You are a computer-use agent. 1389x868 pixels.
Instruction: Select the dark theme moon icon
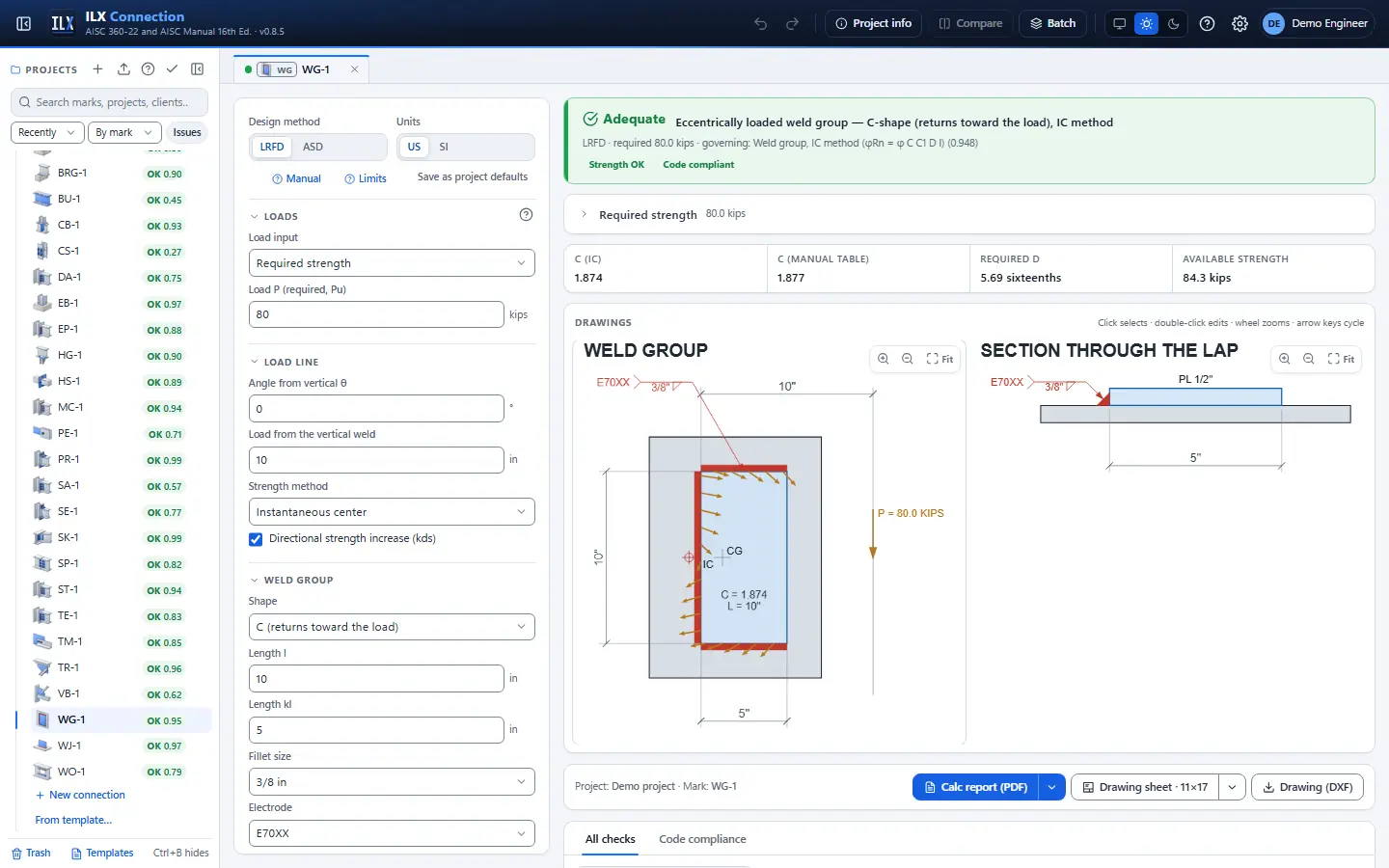click(1174, 23)
